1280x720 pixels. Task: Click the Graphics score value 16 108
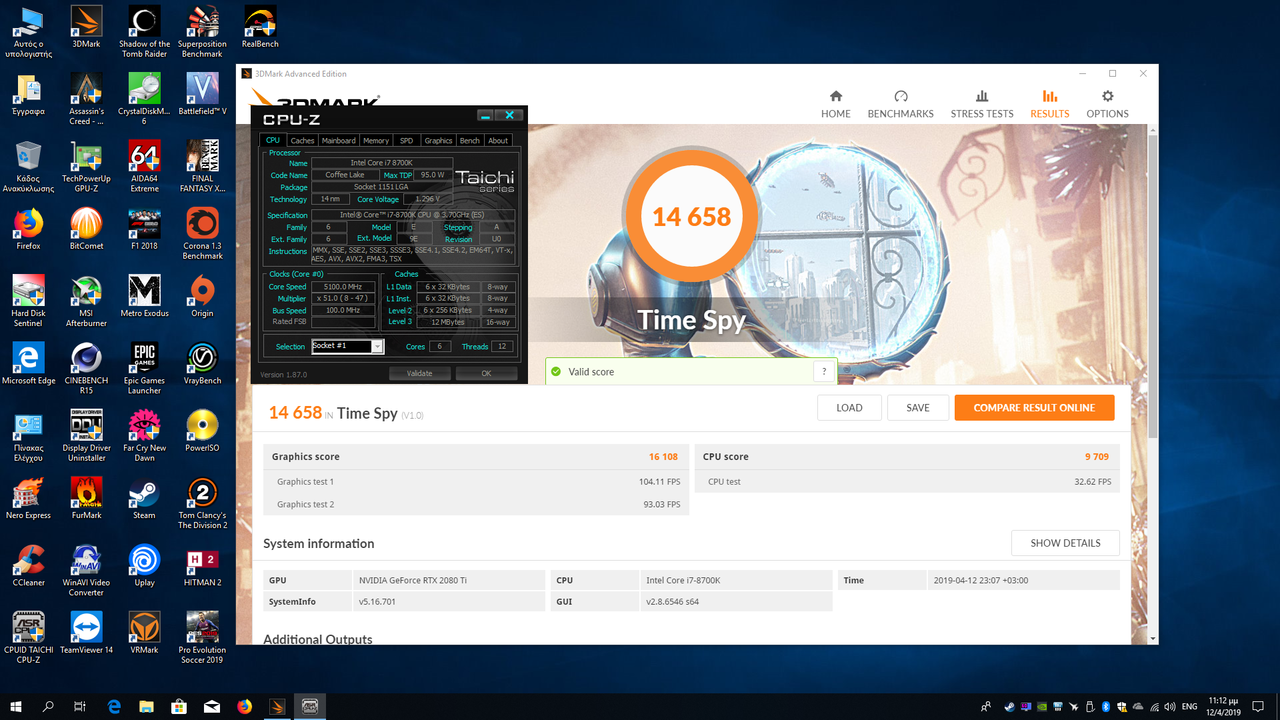[663, 457]
